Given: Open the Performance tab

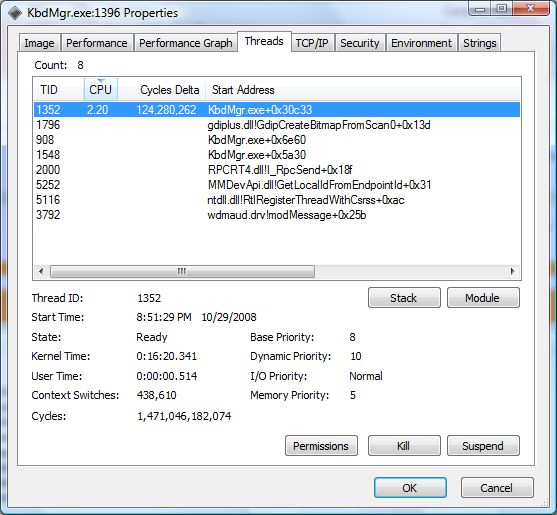Looking at the screenshot, I should point(97,43).
